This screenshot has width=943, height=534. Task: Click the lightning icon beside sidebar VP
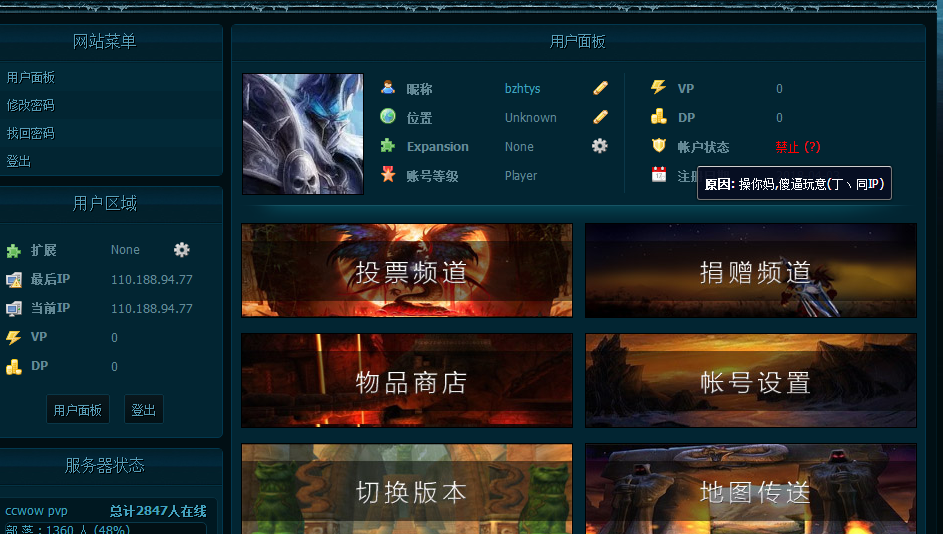click(x=13, y=337)
